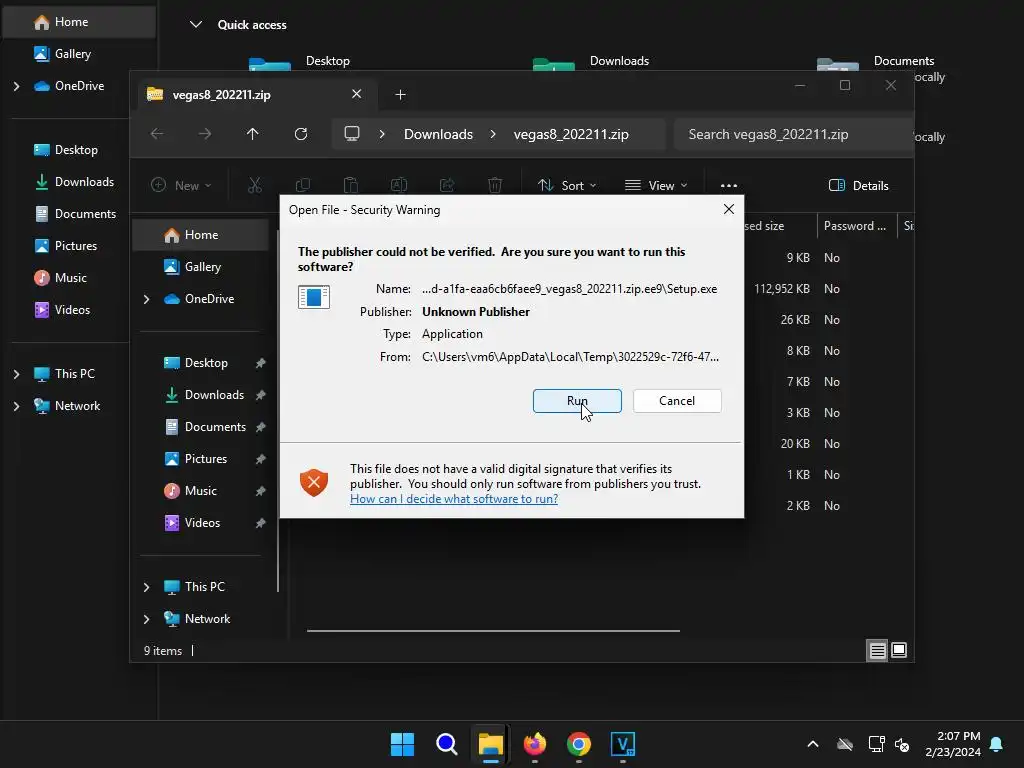The image size is (1024, 768).
Task: Click the Back arrow in the zip window
Action: pyautogui.click(x=157, y=134)
